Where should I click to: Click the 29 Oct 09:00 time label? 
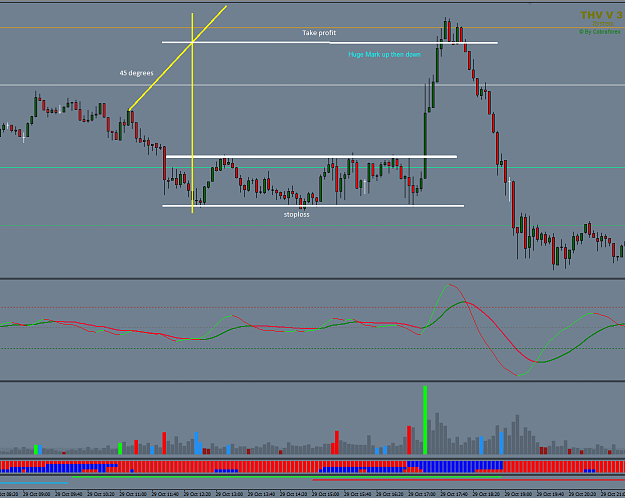click(x=37, y=494)
